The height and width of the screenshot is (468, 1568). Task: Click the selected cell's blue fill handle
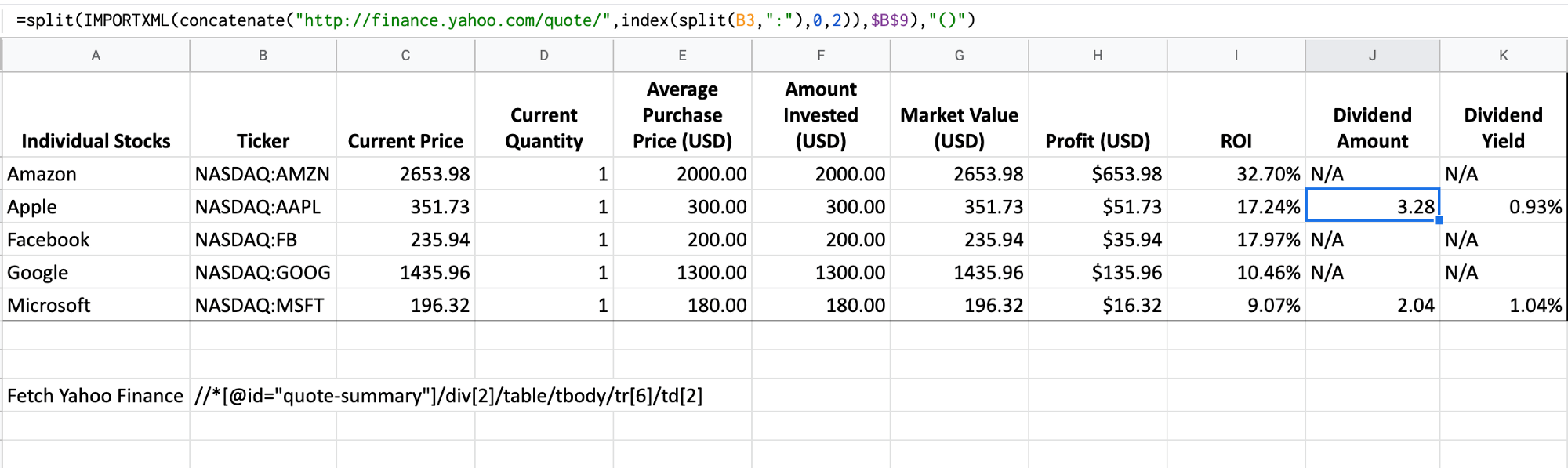[1439, 221]
